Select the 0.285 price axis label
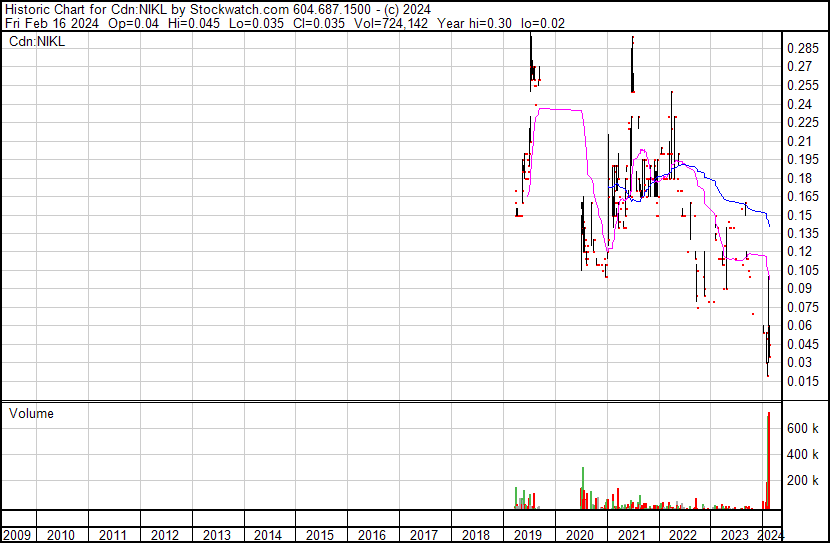 pyautogui.click(x=802, y=48)
